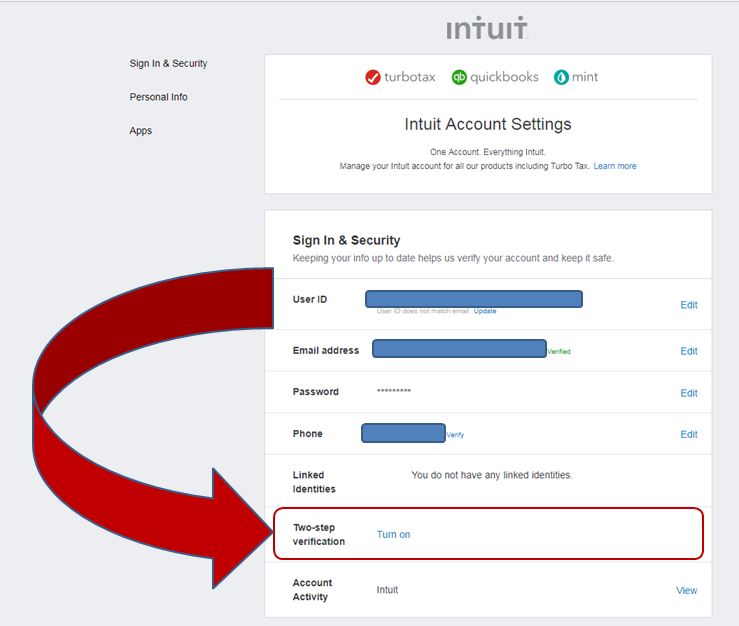This screenshot has width=739, height=626.
Task: Click the redacted User ID value
Action: pyautogui.click(x=473, y=298)
